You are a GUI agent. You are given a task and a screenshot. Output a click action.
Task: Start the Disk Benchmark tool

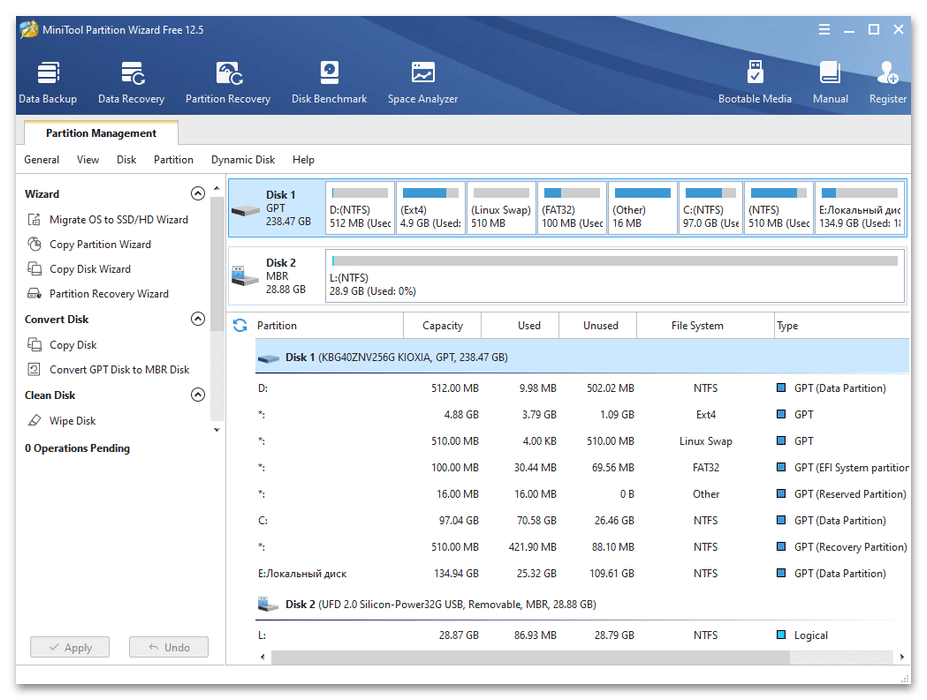pyautogui.click(x=329, y=82)
